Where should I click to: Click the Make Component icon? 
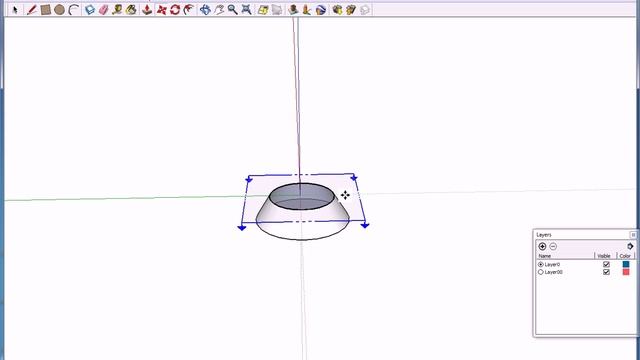coord(90,9)
